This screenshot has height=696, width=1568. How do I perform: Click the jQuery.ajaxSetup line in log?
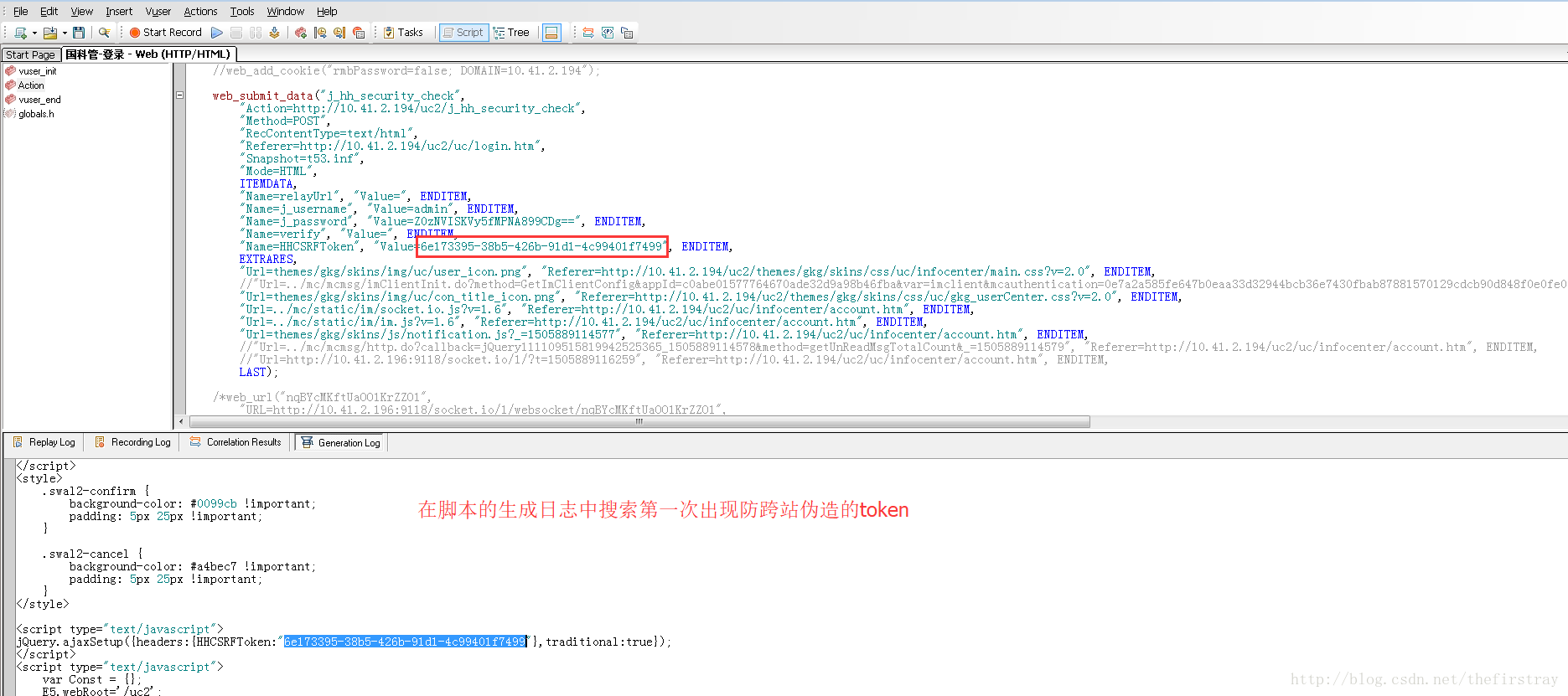(344, 642)
